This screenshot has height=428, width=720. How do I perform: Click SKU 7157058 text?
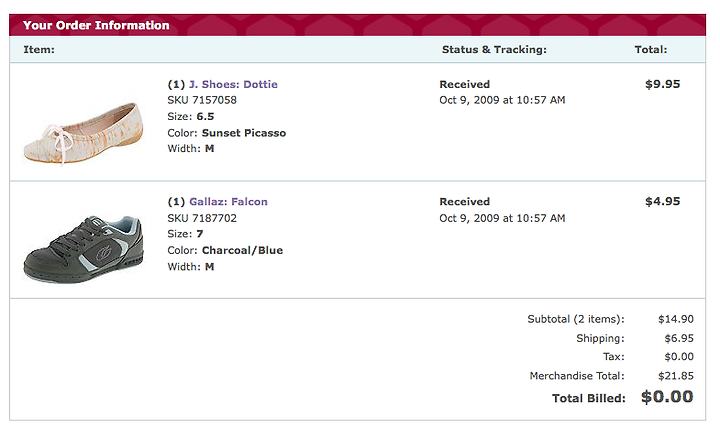click(202, 100)
